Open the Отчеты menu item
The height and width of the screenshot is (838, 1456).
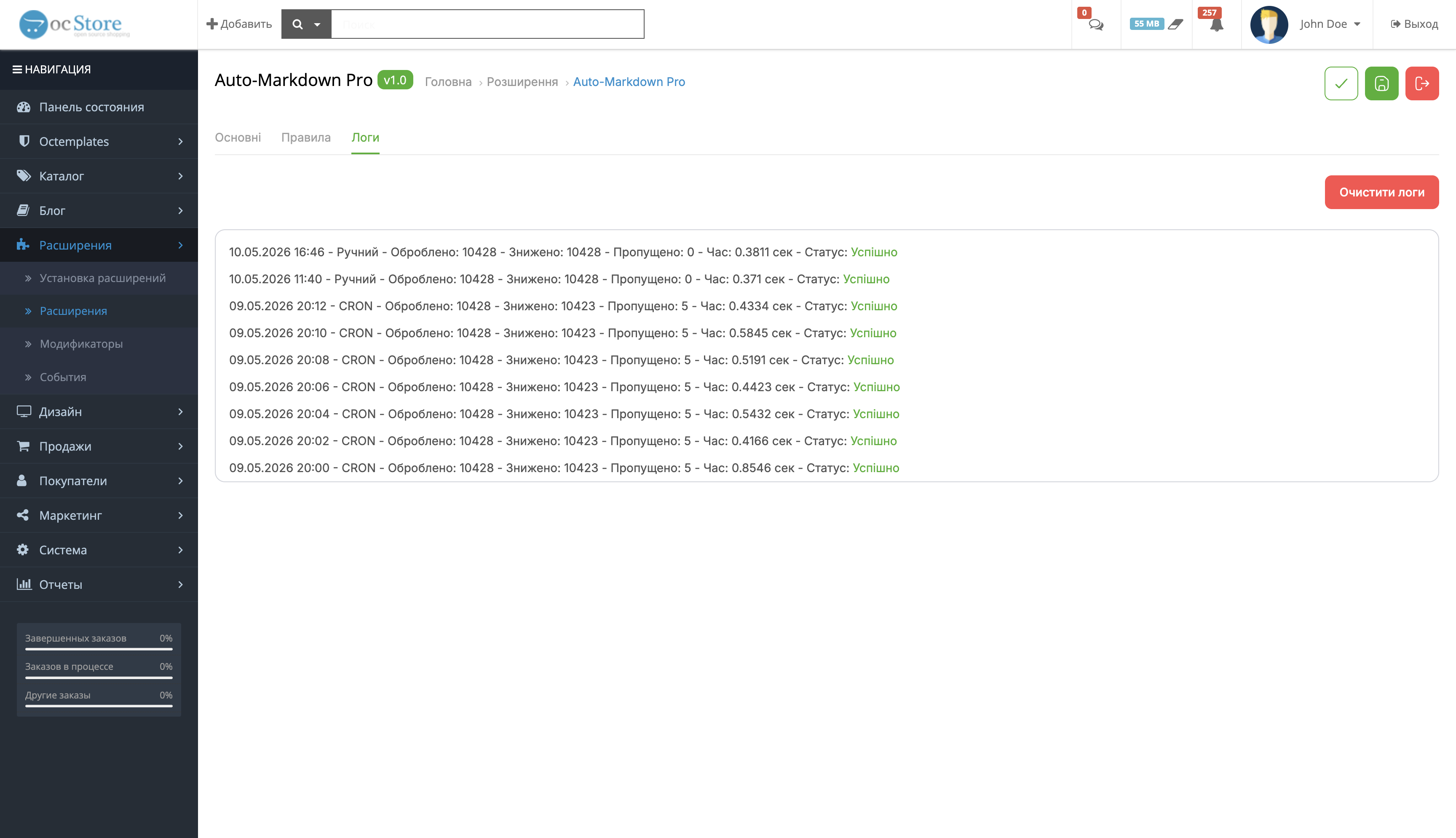point(99,584)
